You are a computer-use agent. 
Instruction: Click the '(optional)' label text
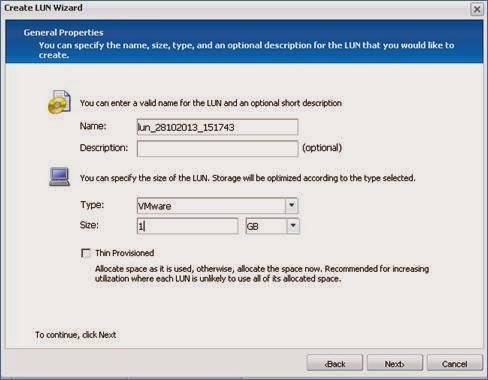pyautogui.click(x=322, y=148)
